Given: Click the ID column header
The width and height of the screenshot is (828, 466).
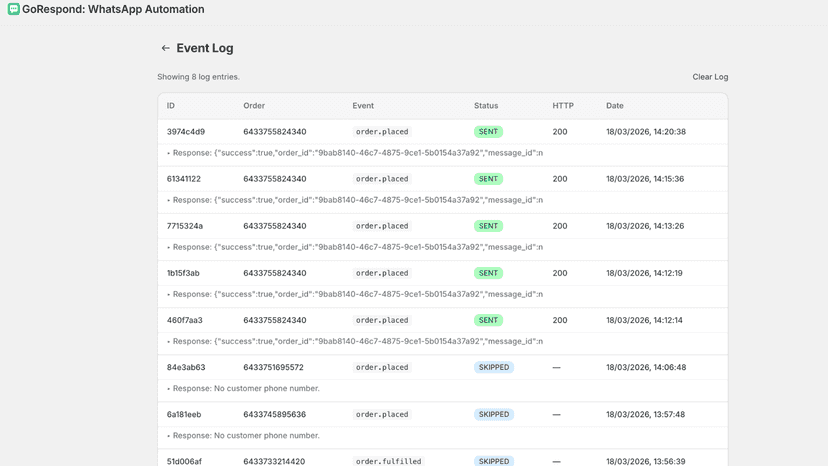Looking at the screenshot, I should [171, 106].
